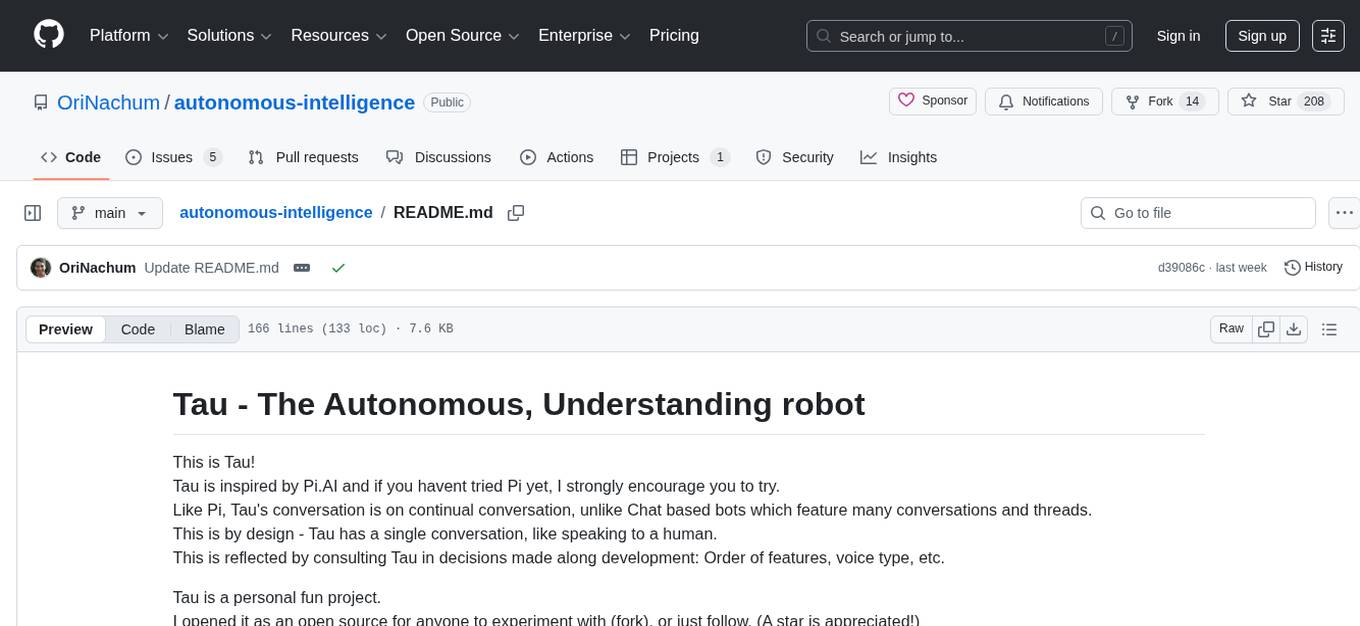
Task: Click the green commit status check mark
Action: [x=339, y=268]
